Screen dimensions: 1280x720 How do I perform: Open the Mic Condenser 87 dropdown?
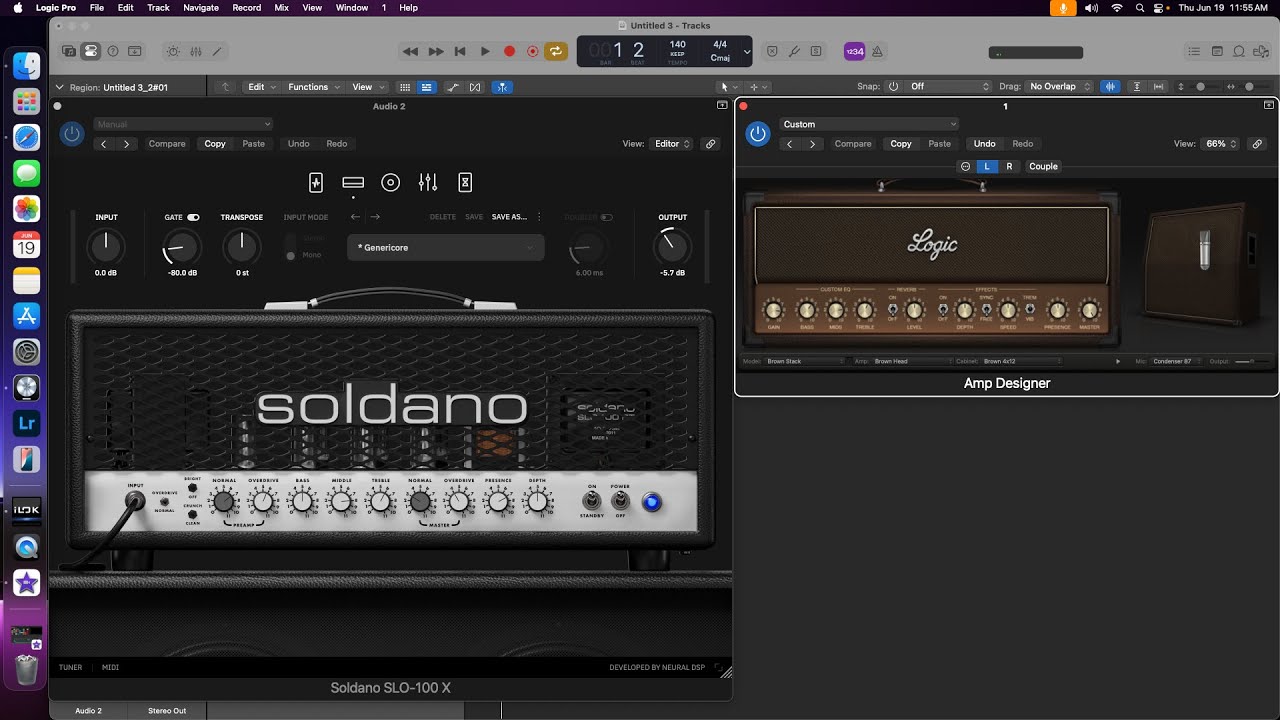click(x=1176, y=361)
